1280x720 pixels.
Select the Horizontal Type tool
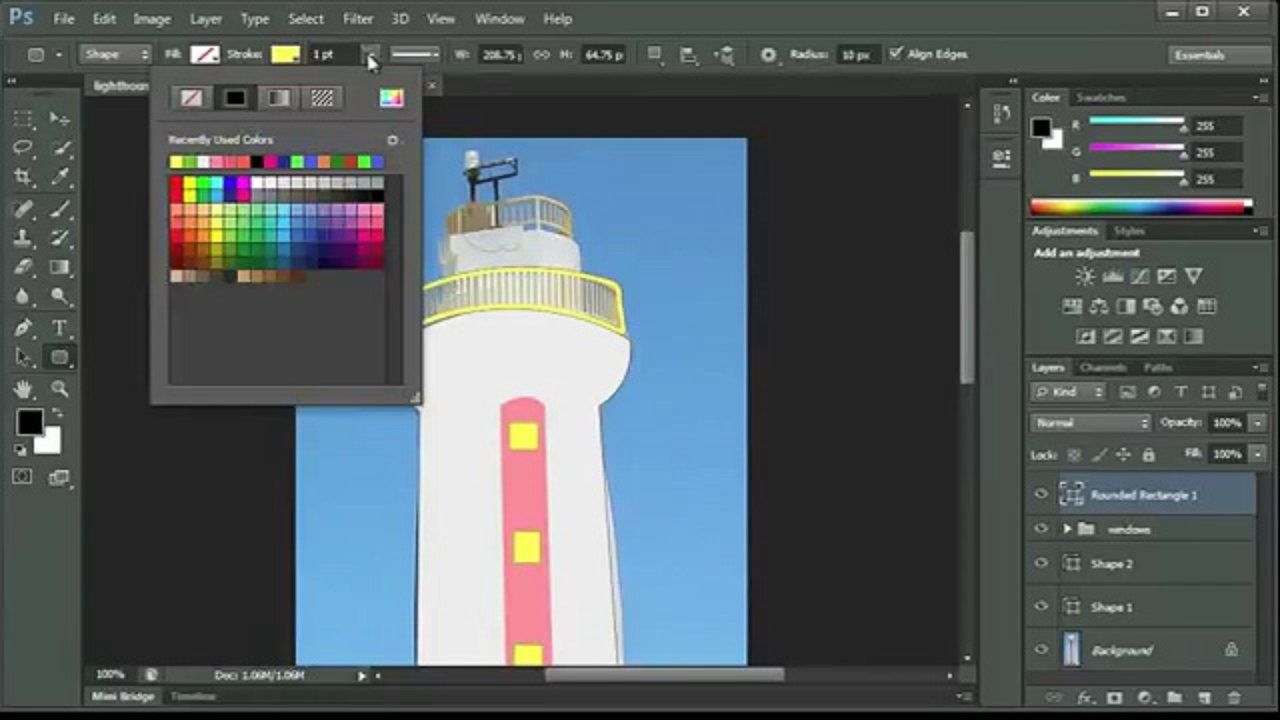(x=60, y=328)
